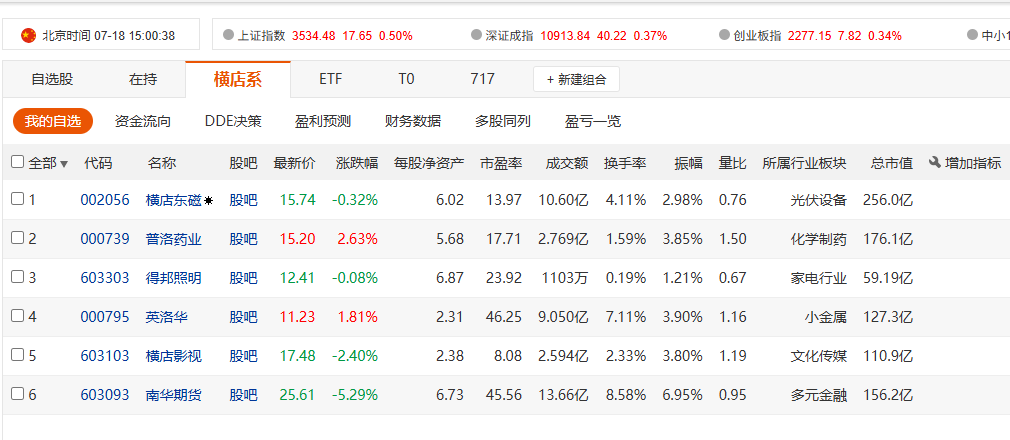Viewport: 1010px width, 440px height.
Task: Open 股吧 link for 普洛药业 row
Action: pyautogui.click(x=243, y=239)
